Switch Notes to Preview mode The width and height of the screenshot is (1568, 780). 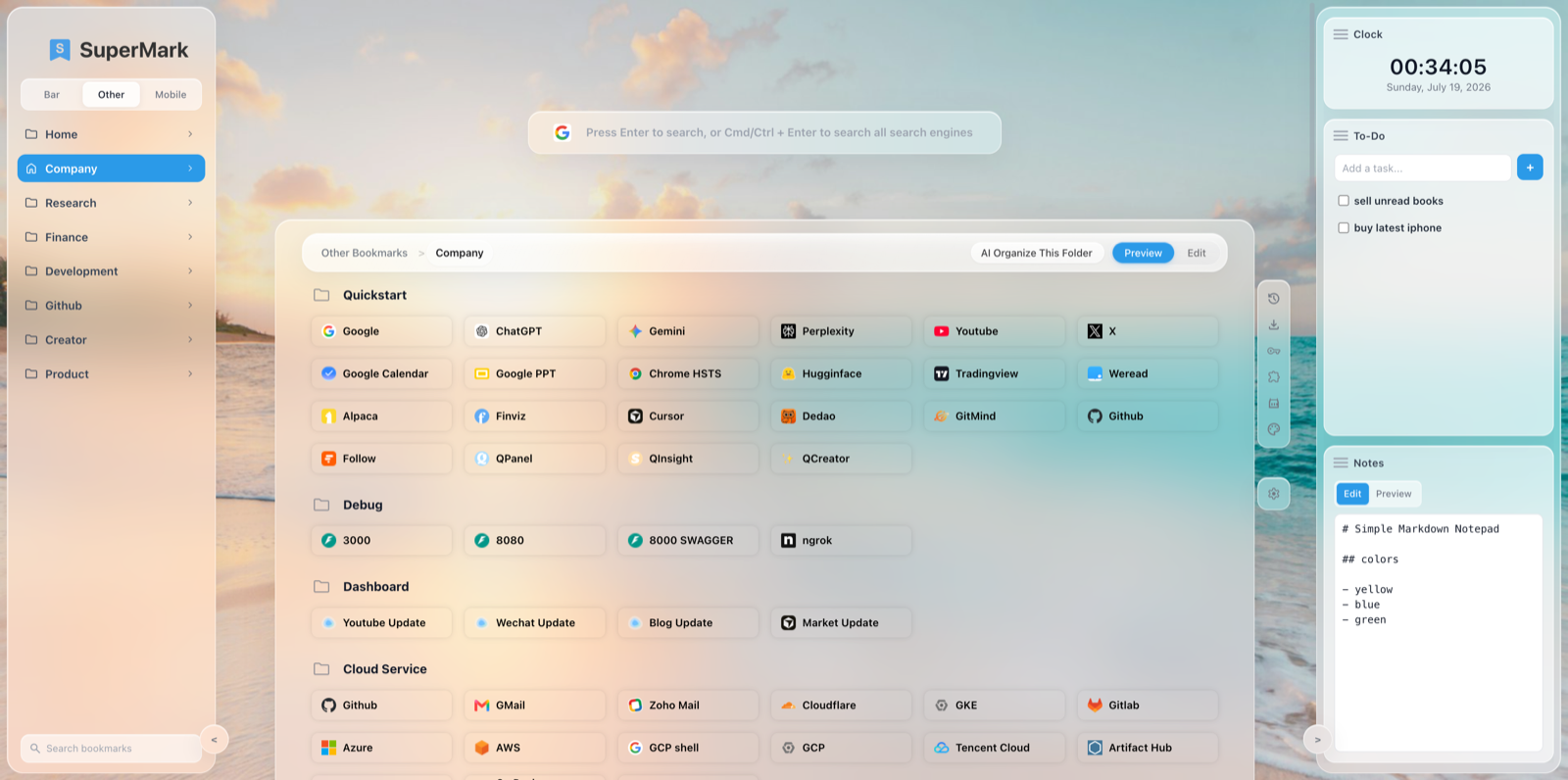click(x=1394, y=494)
